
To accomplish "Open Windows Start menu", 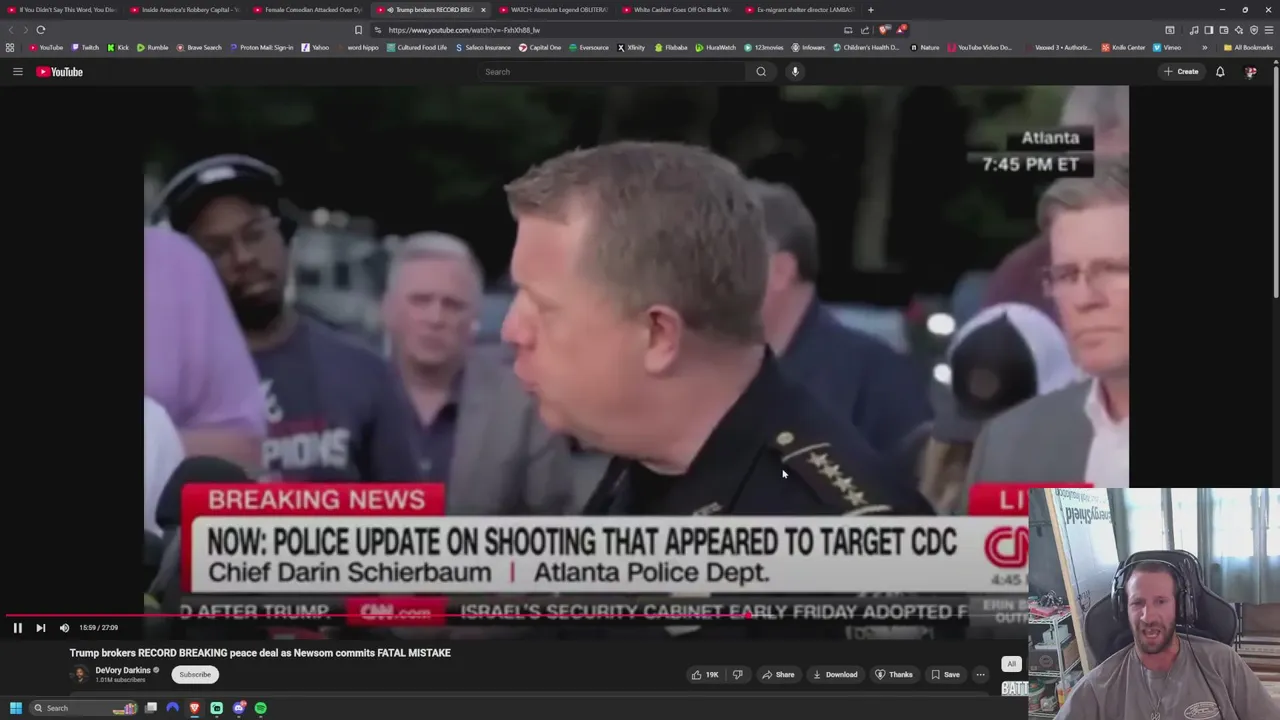I will coord(16,708).
